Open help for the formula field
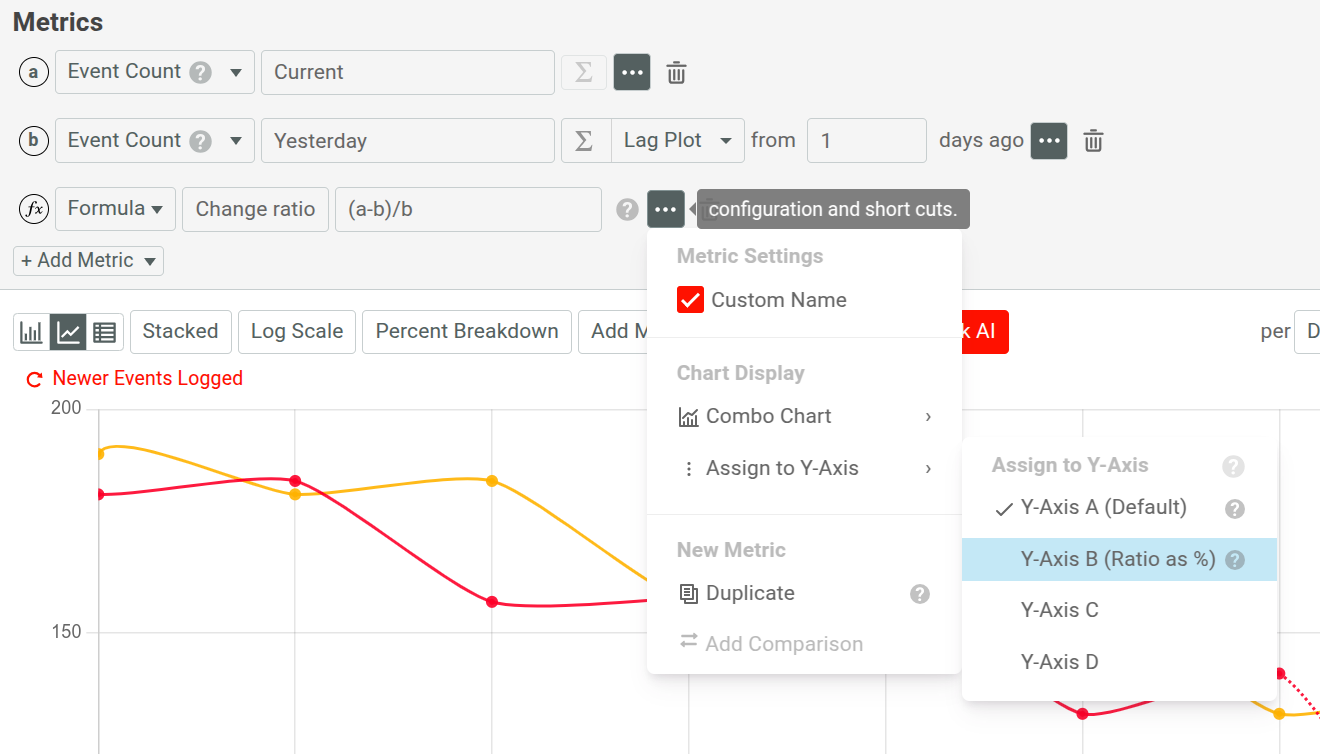 pyautogui.click(x=626, y=209)
